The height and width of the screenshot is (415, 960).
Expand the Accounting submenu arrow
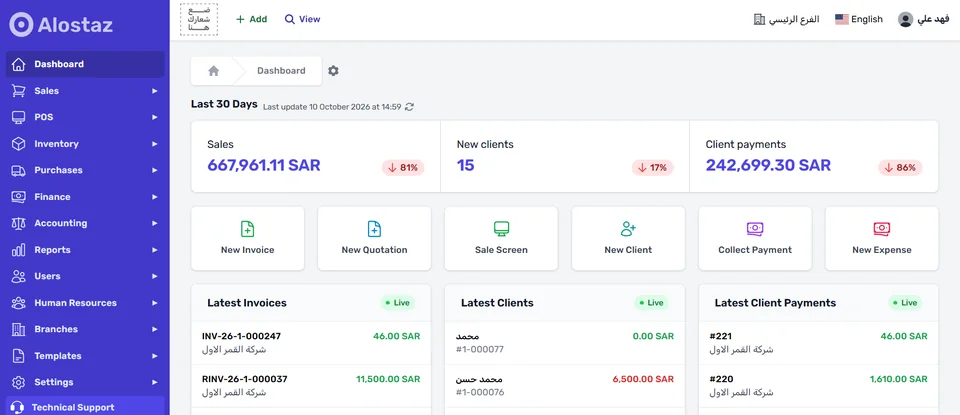tap(154, 223)
